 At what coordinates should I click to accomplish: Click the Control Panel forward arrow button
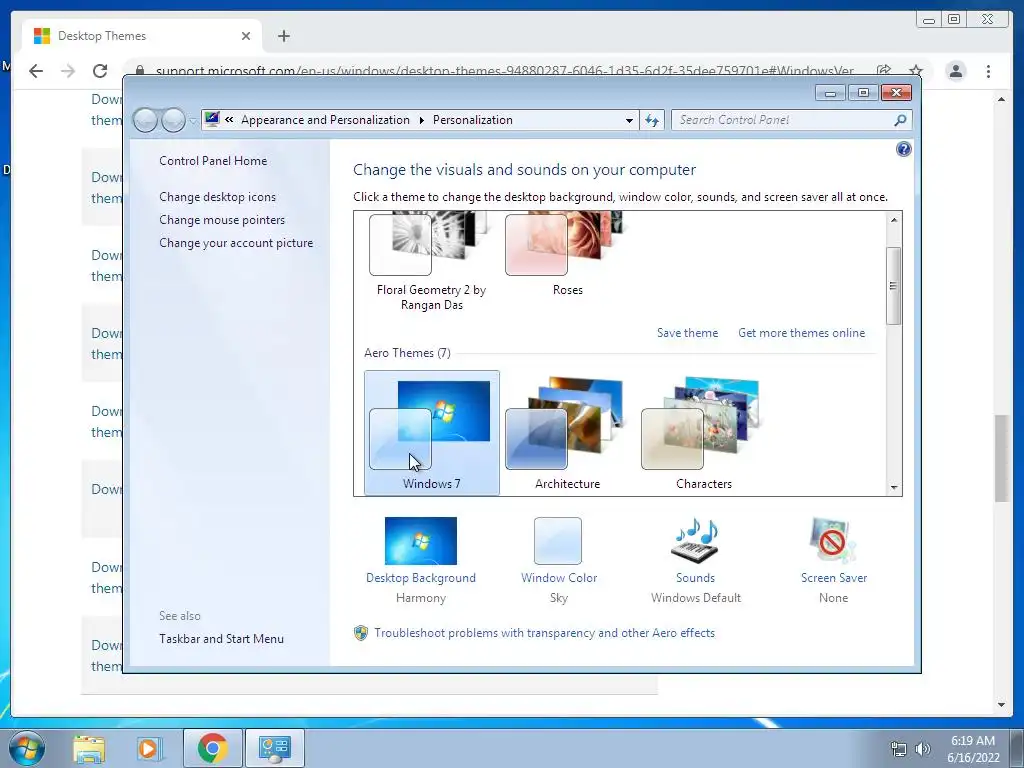[173, 120]
